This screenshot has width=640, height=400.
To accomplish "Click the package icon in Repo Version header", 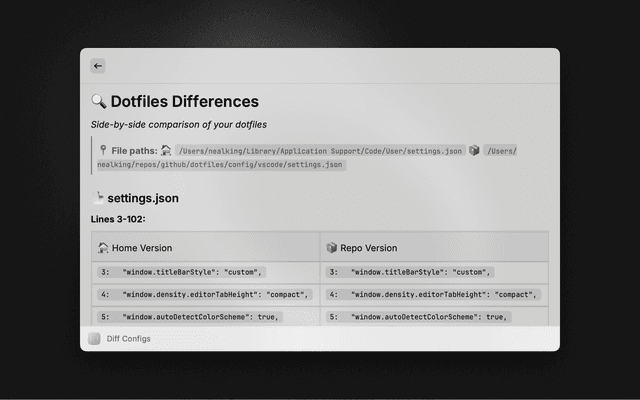I will coord(332,248).
